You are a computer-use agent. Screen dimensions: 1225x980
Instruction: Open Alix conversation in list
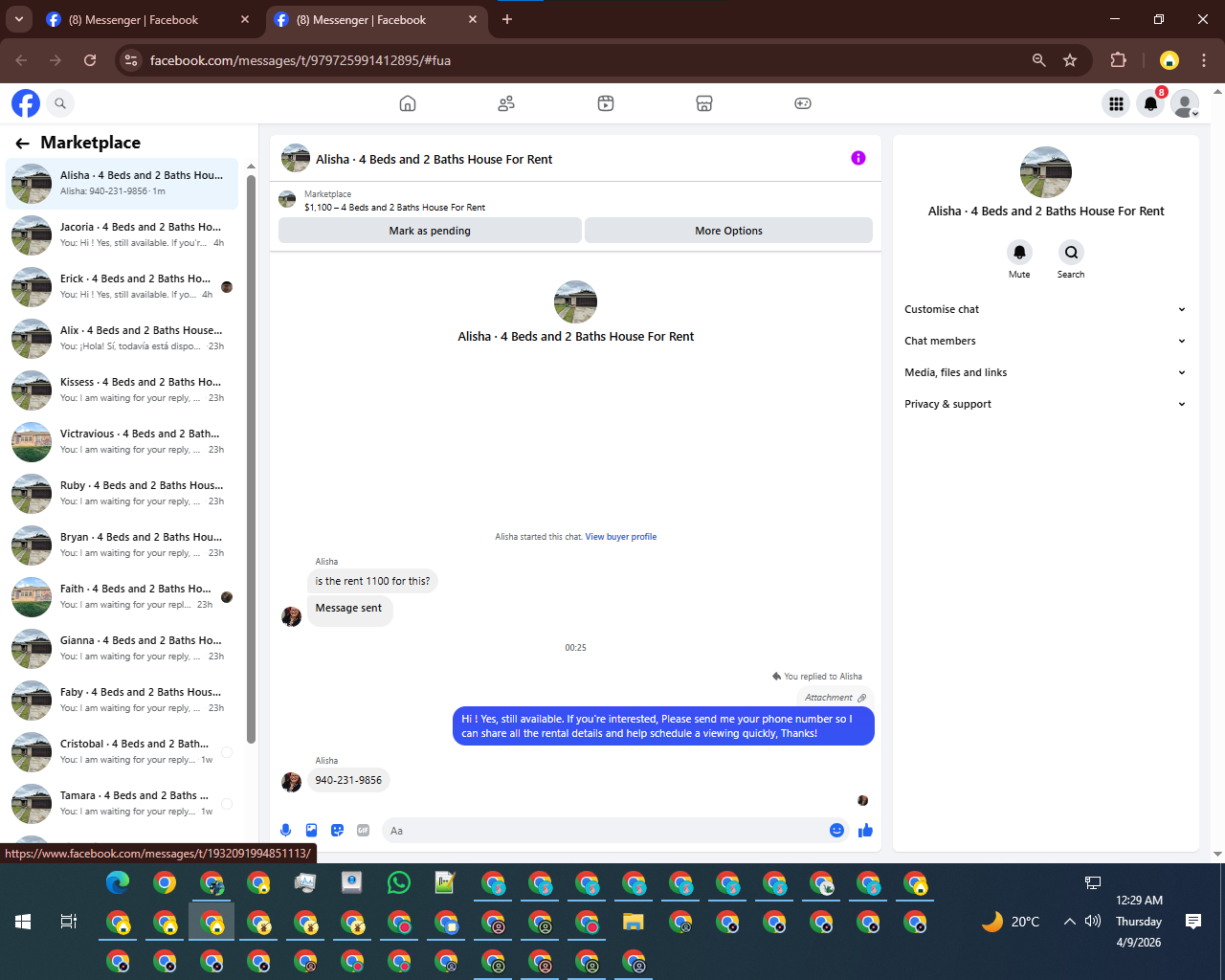(x=122, y=338)
